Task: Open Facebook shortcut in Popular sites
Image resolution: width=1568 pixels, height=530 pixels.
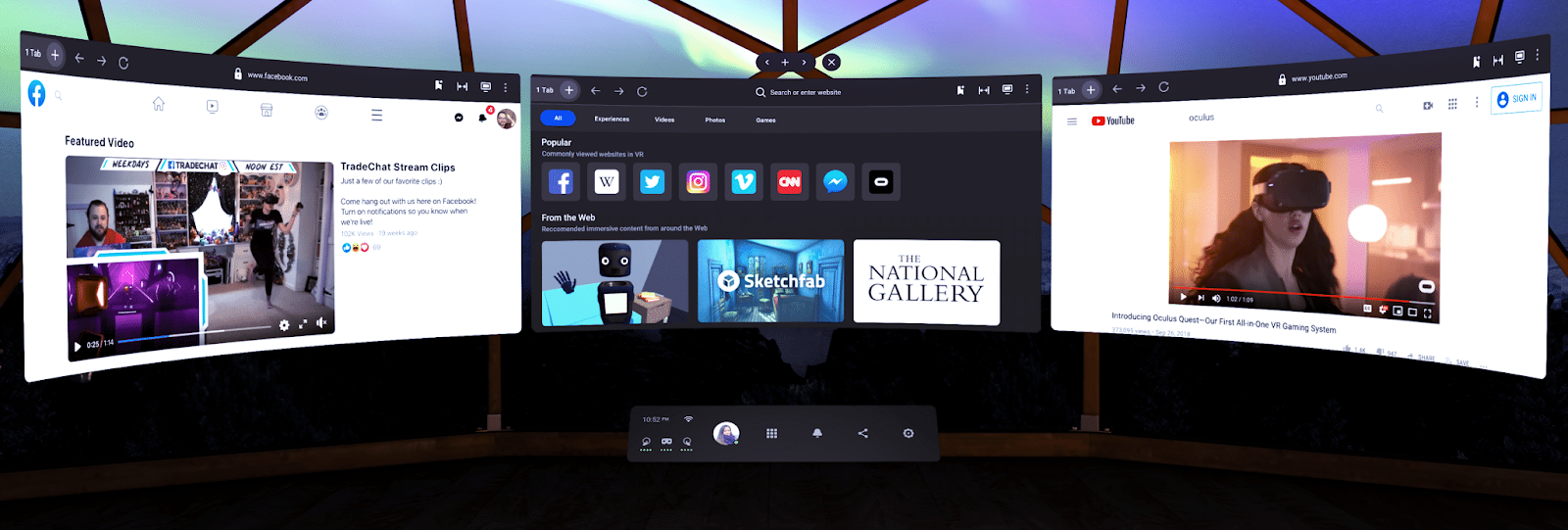Action: click(561, 181)
